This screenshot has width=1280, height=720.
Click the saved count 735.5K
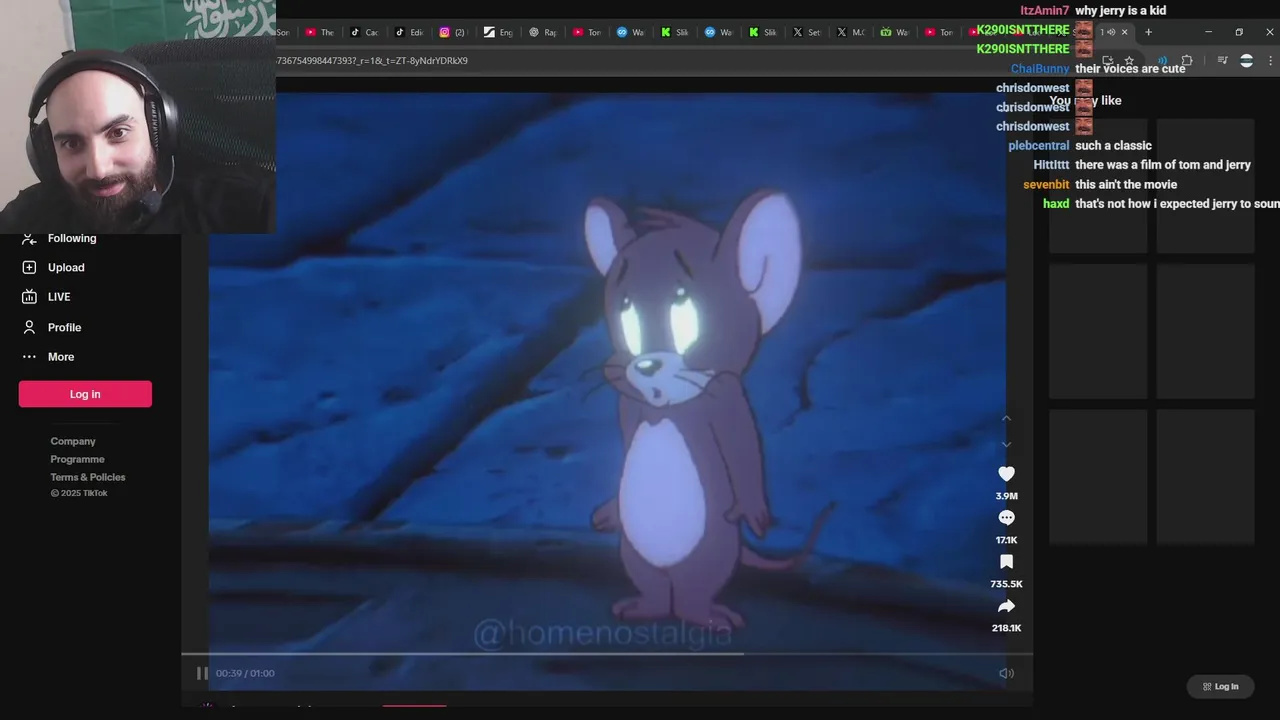[x=1006, y=584]
